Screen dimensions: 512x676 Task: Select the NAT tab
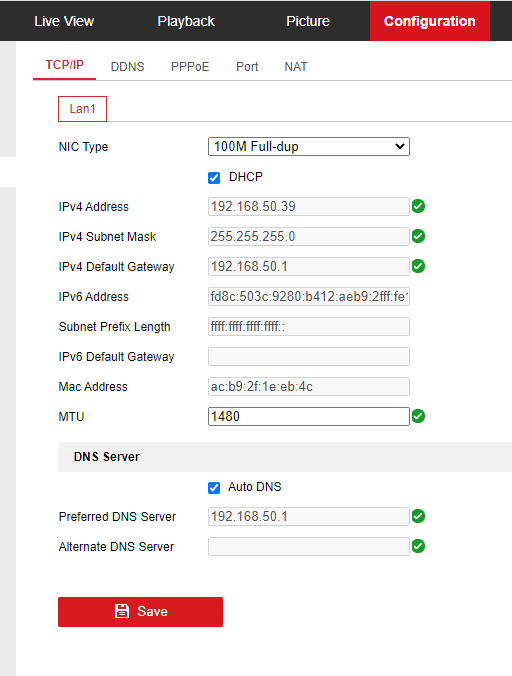point(296,67)
